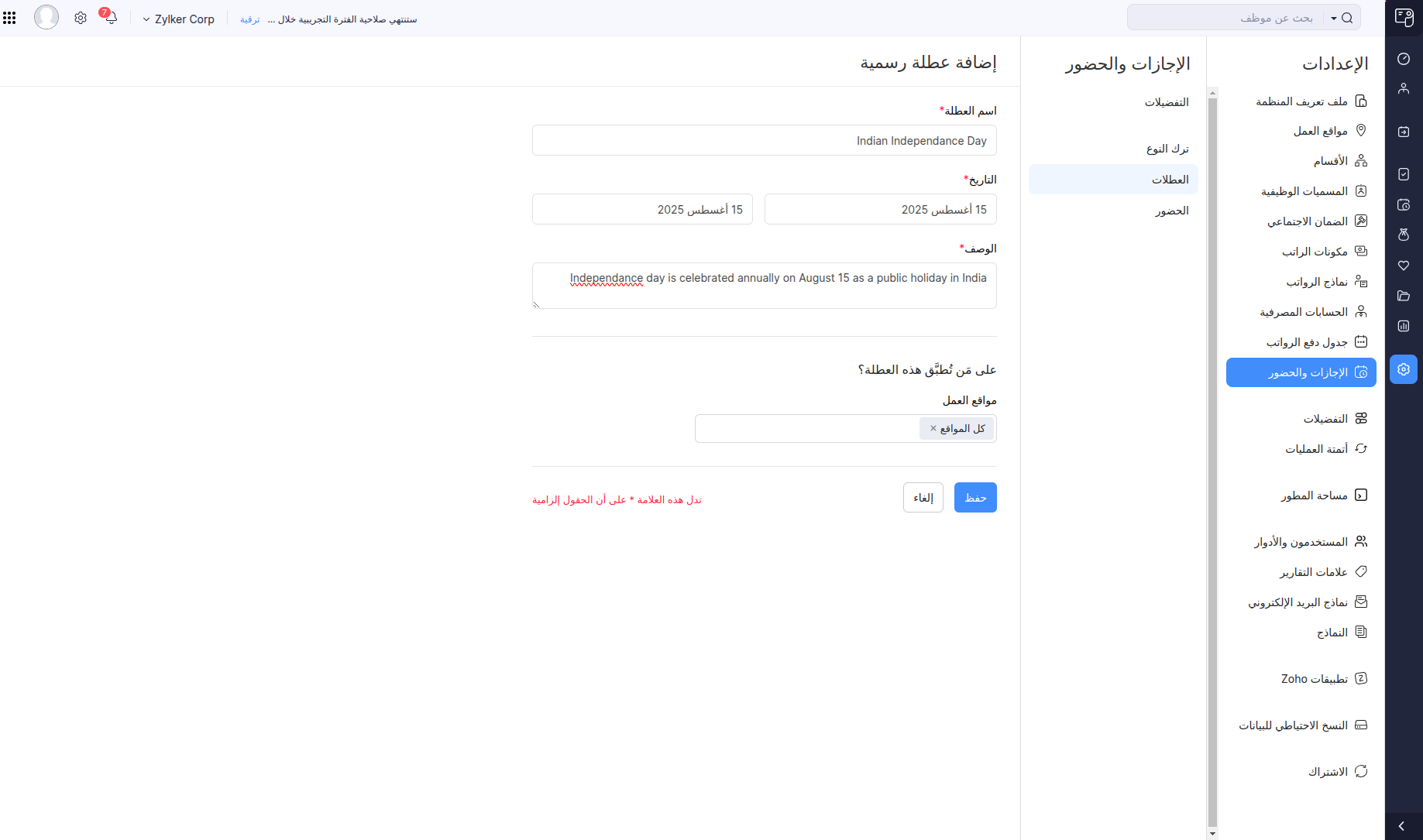Viewport: 1423px width, 840px height.
Task: Open الحضور section in leave submenu
Action: 1171,211
